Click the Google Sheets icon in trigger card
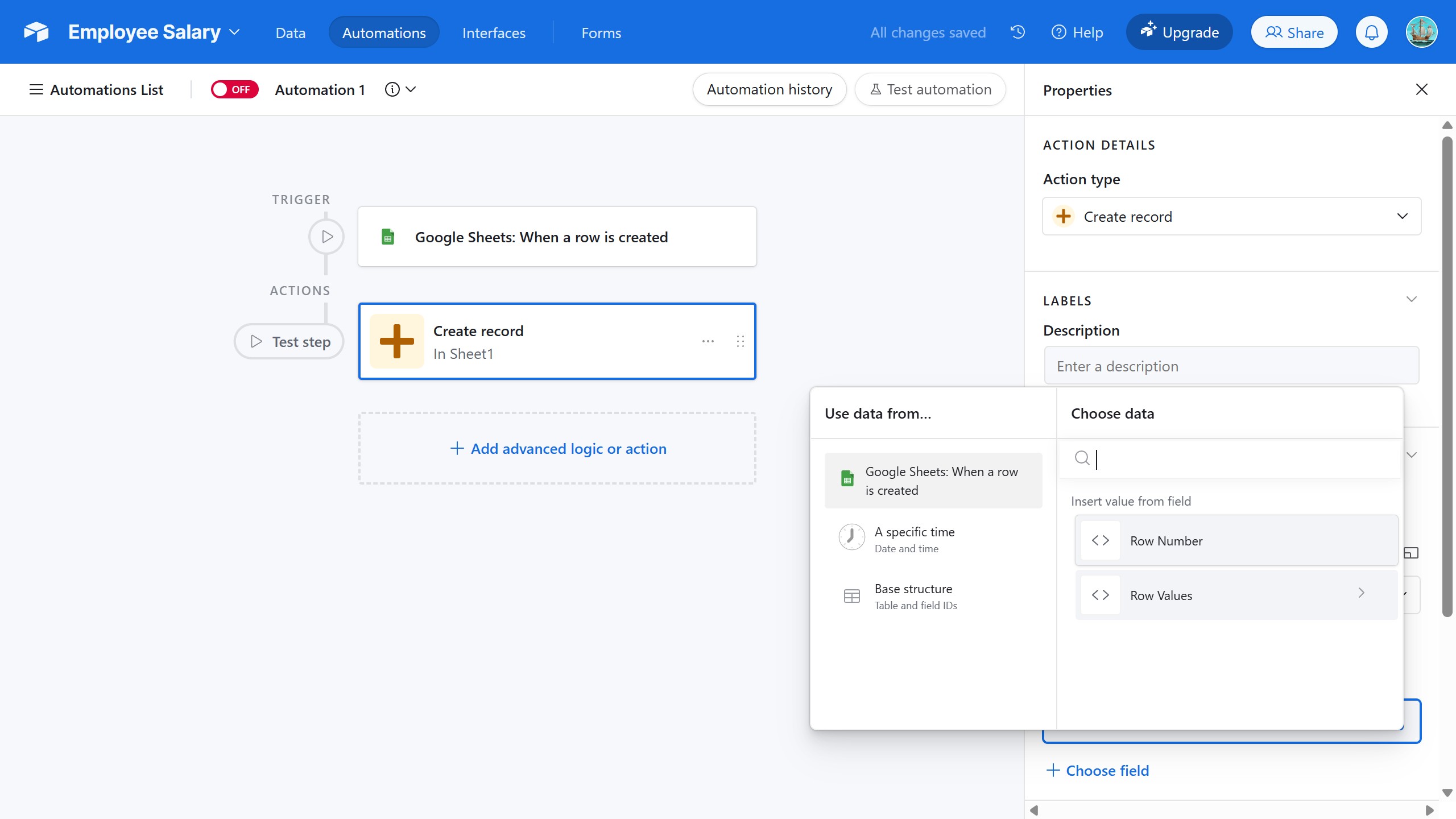The height and width of the screenshot is (819, 1456). (x=388, y=237)
